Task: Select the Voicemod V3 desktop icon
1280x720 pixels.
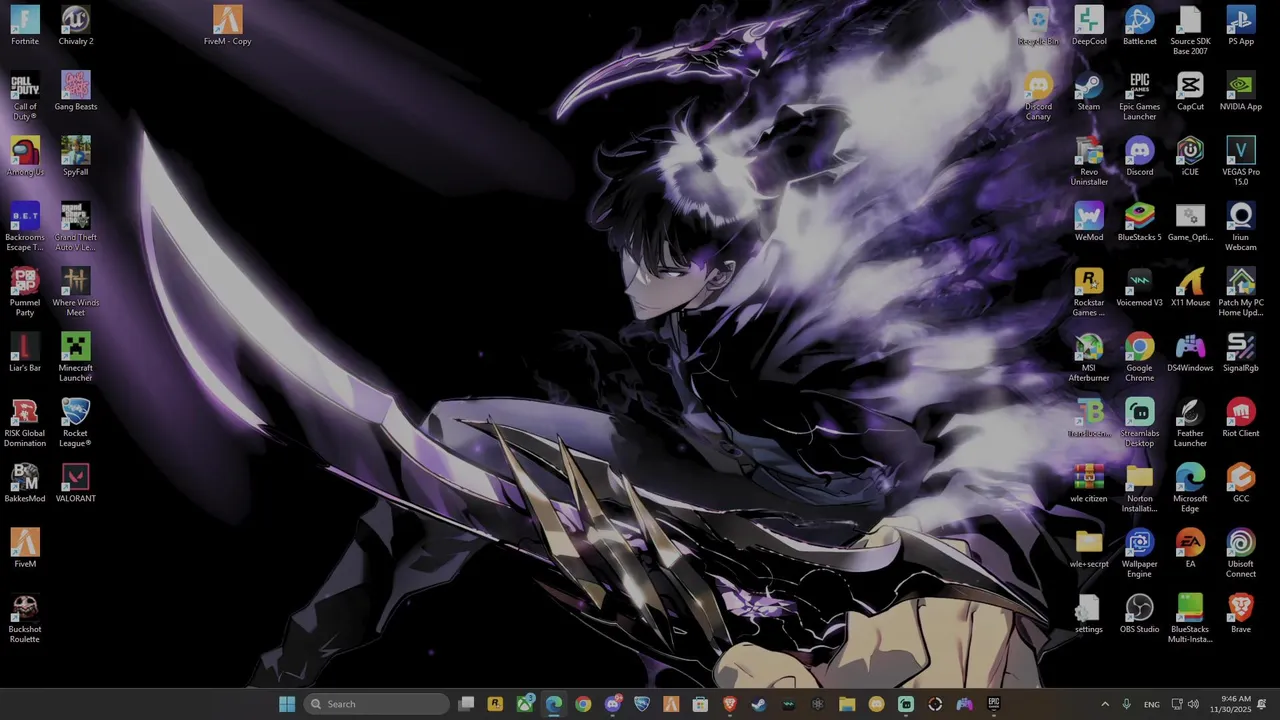Action: 1140,287
